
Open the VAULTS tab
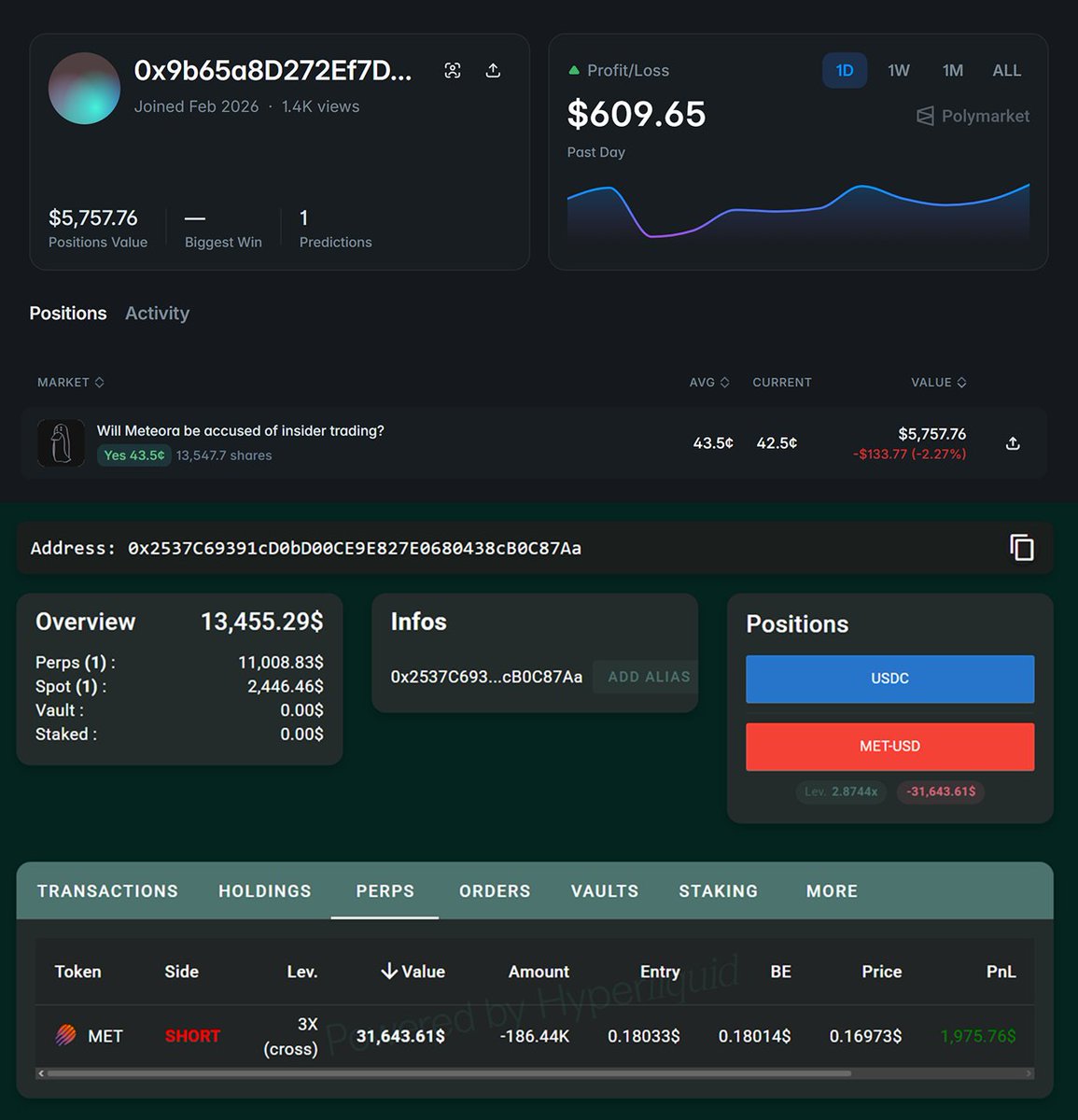point(605,891)
